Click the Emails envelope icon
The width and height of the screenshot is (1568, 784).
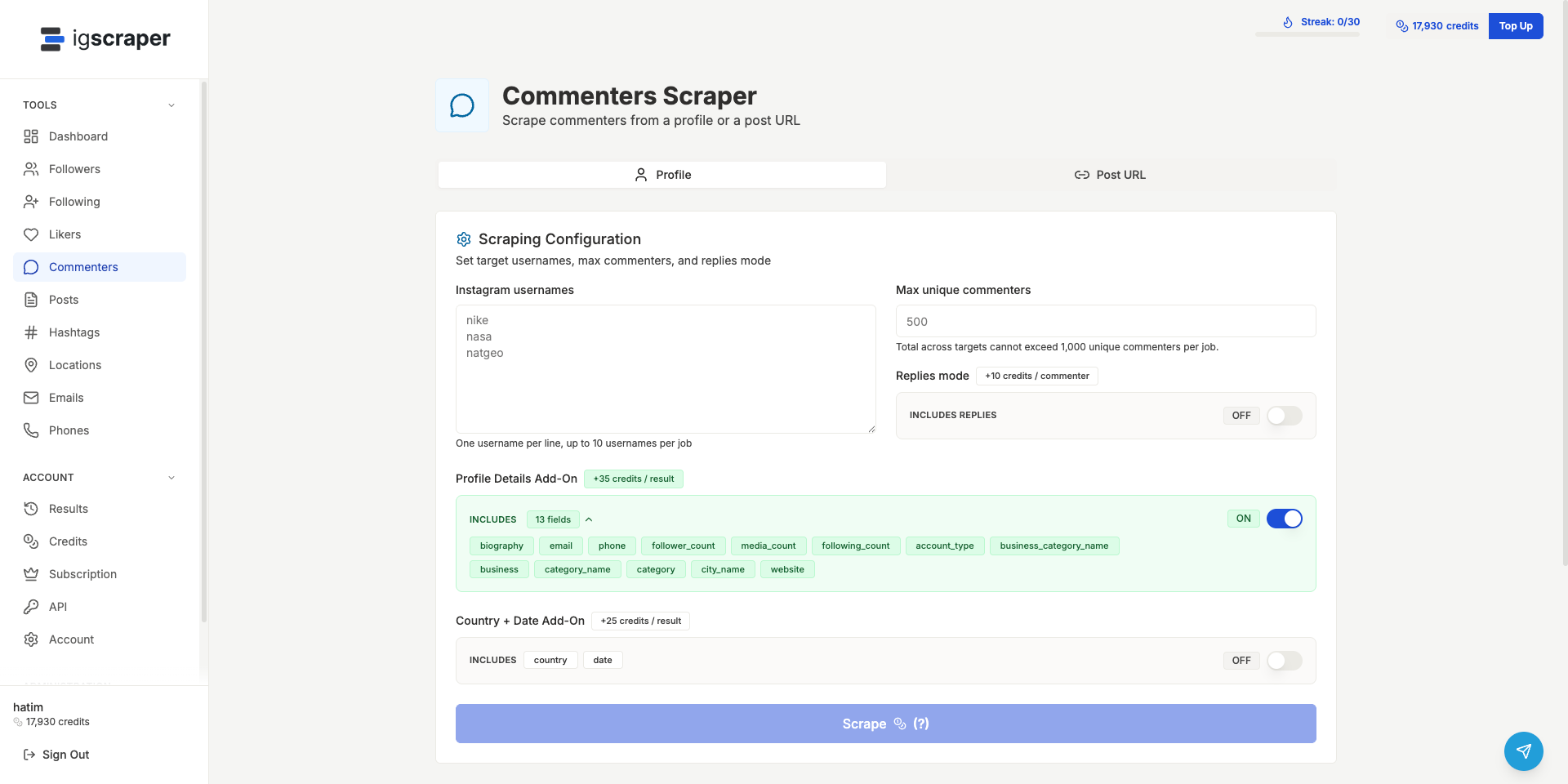[x=31, y=398]
